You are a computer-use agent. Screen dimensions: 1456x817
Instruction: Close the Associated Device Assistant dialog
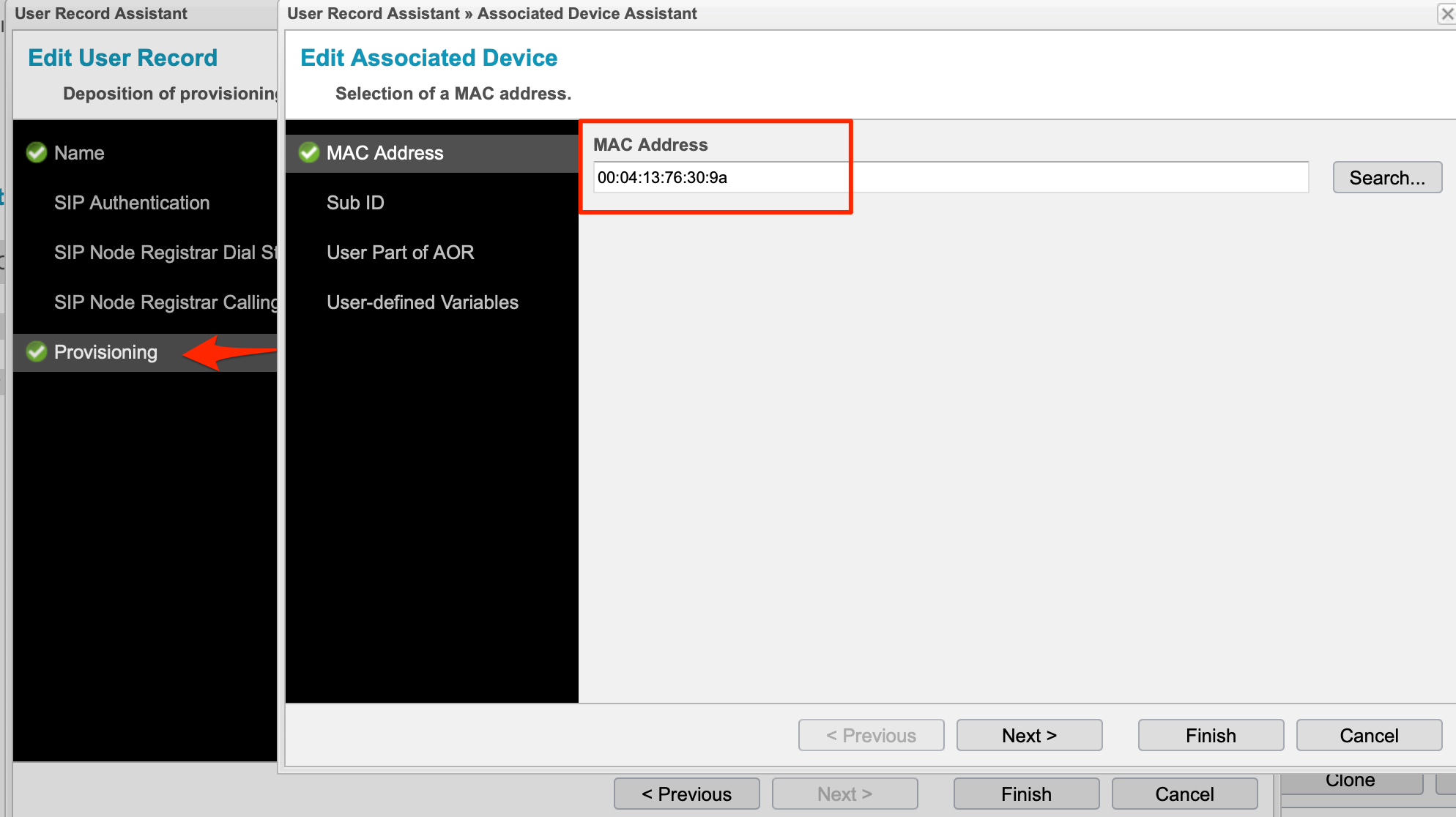click(1446, 14)
